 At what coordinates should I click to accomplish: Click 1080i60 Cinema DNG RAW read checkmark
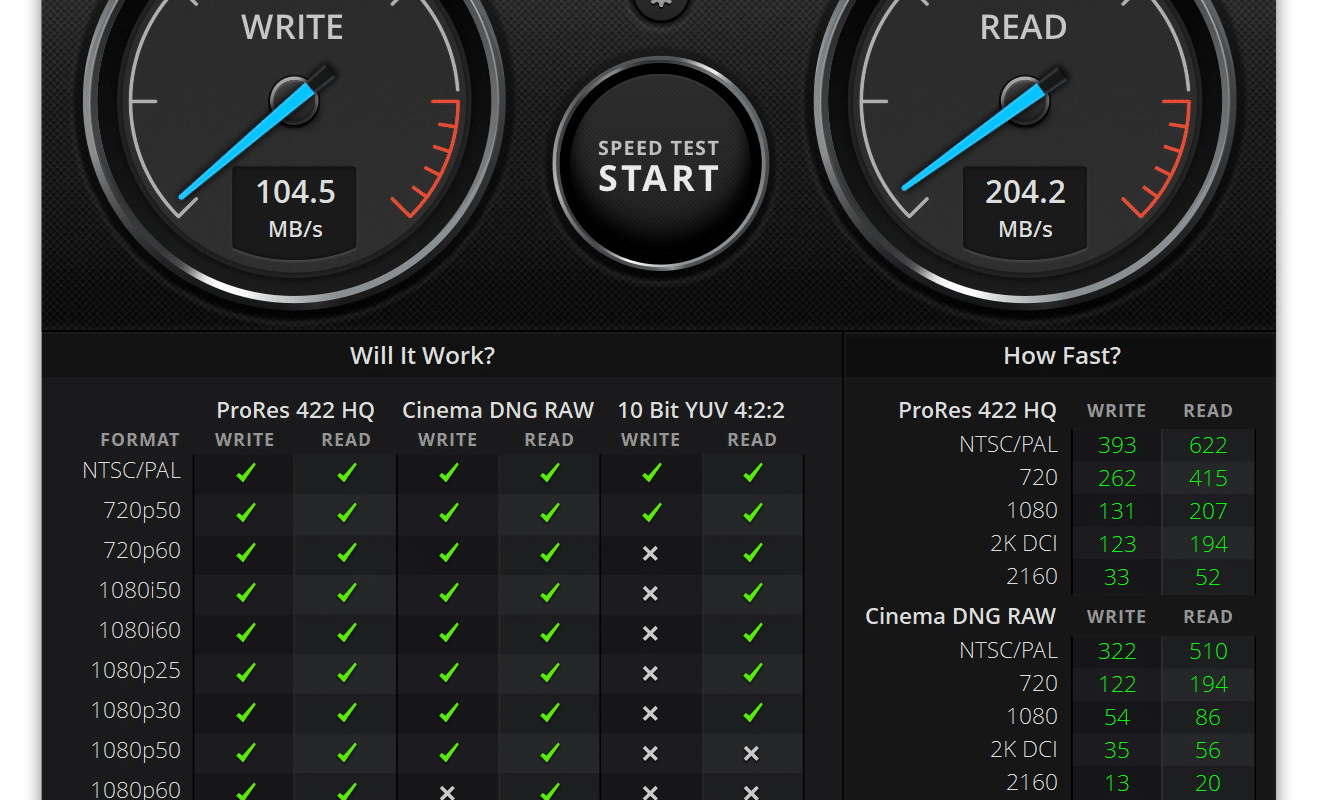549,633
